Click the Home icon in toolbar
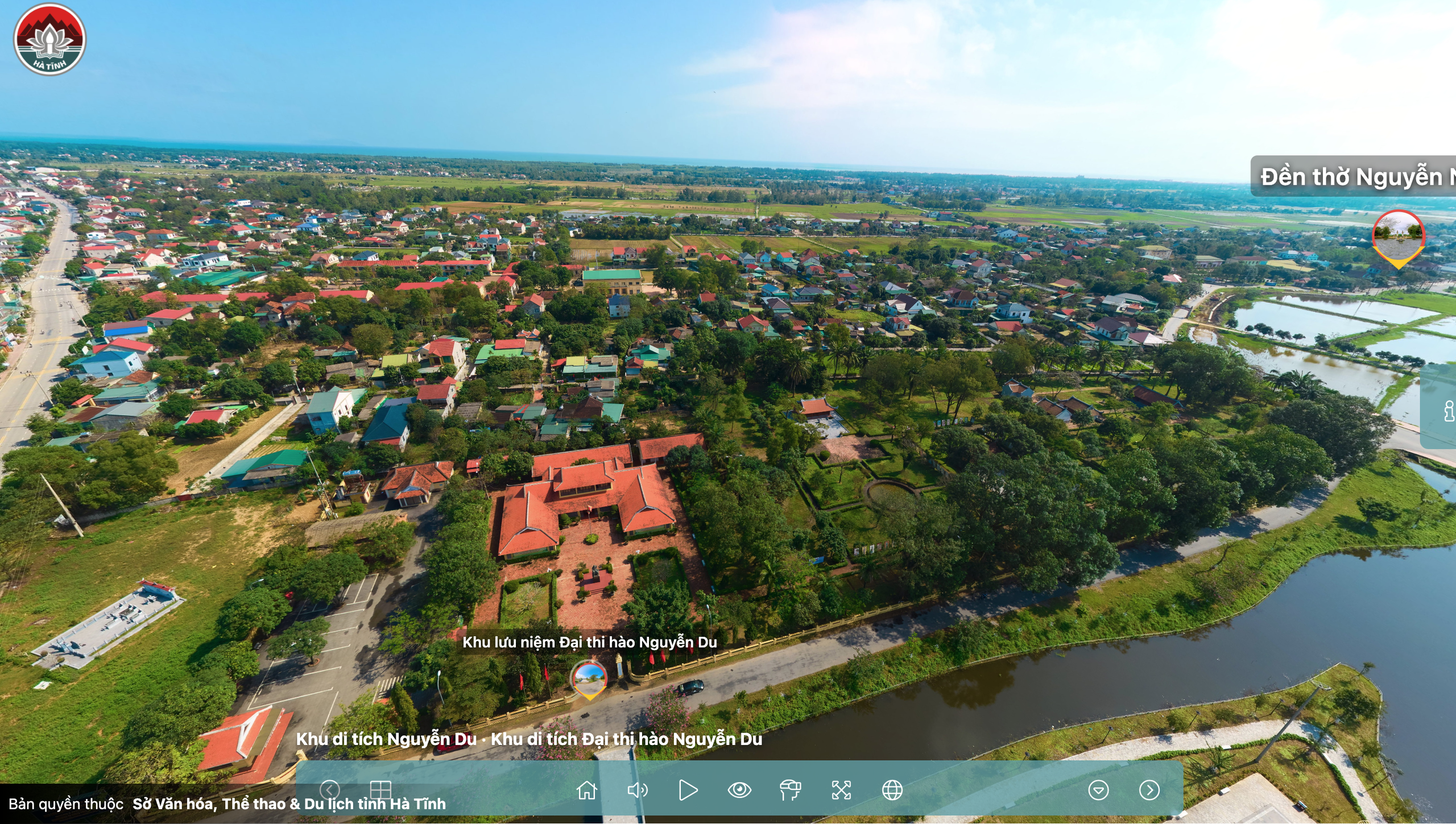1456x824 pixels. coord(586,790)
